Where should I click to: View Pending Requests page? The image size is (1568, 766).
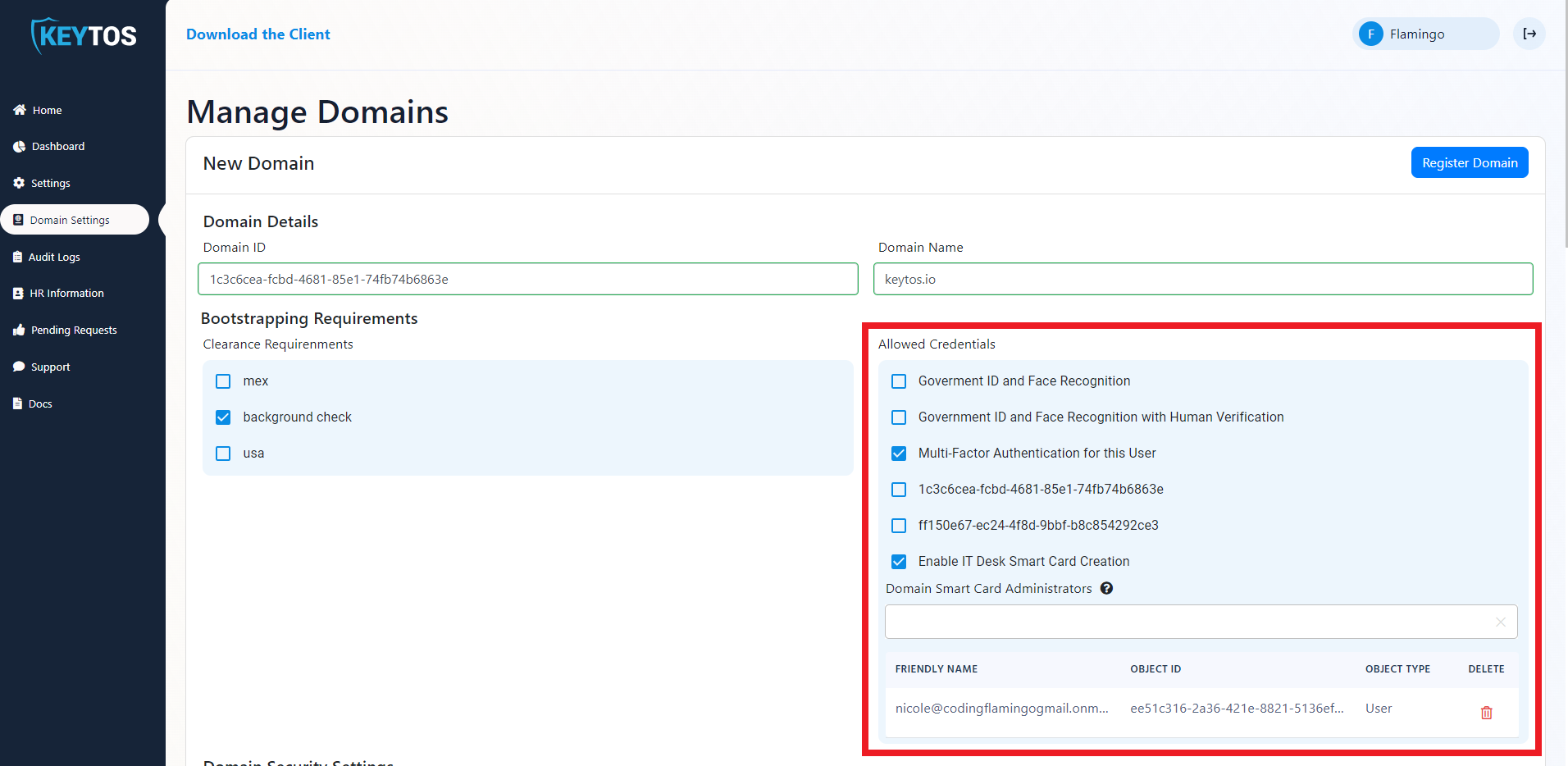(x=74, y=330)
